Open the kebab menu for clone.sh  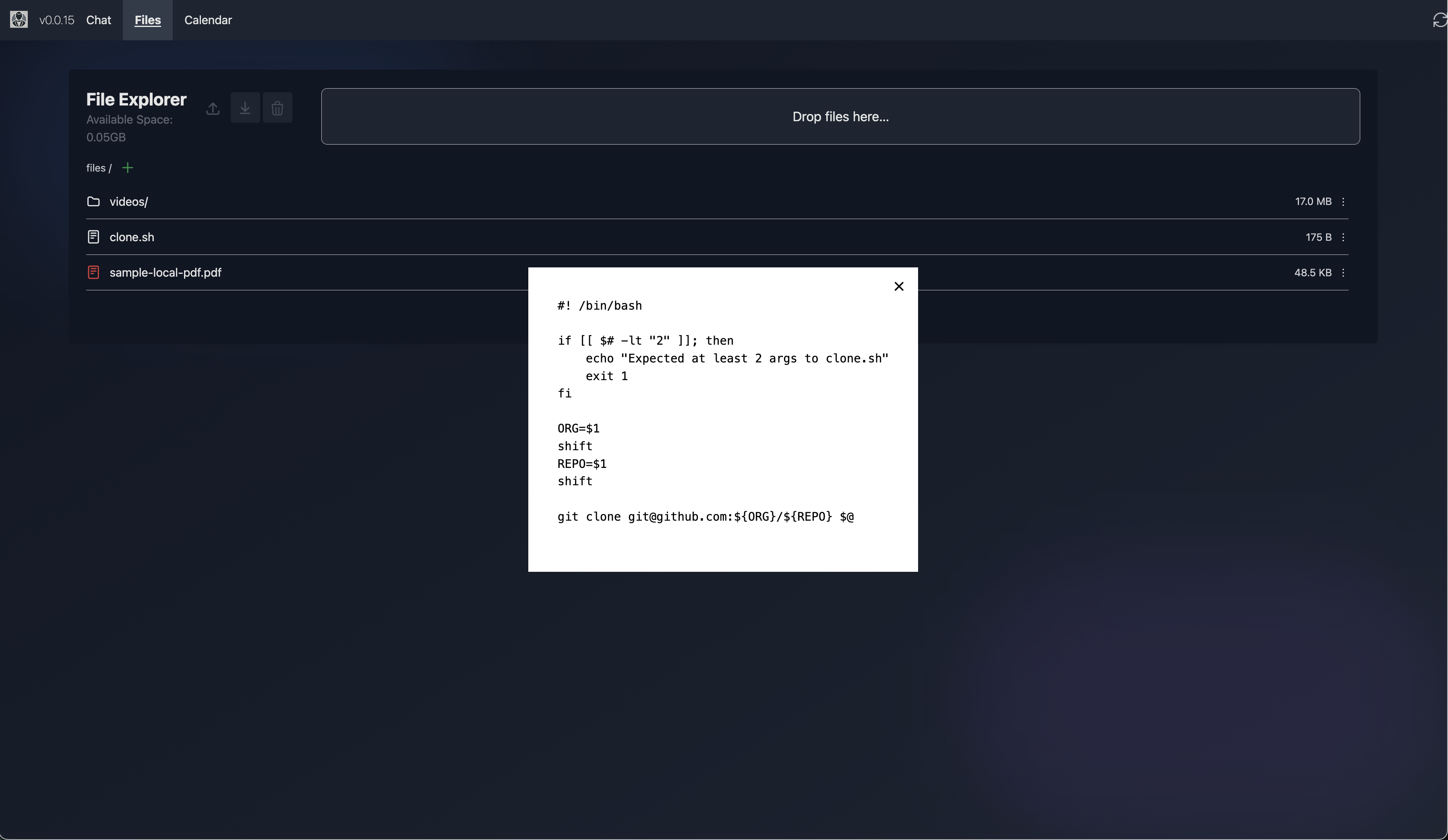click(x=1343, y=237)
